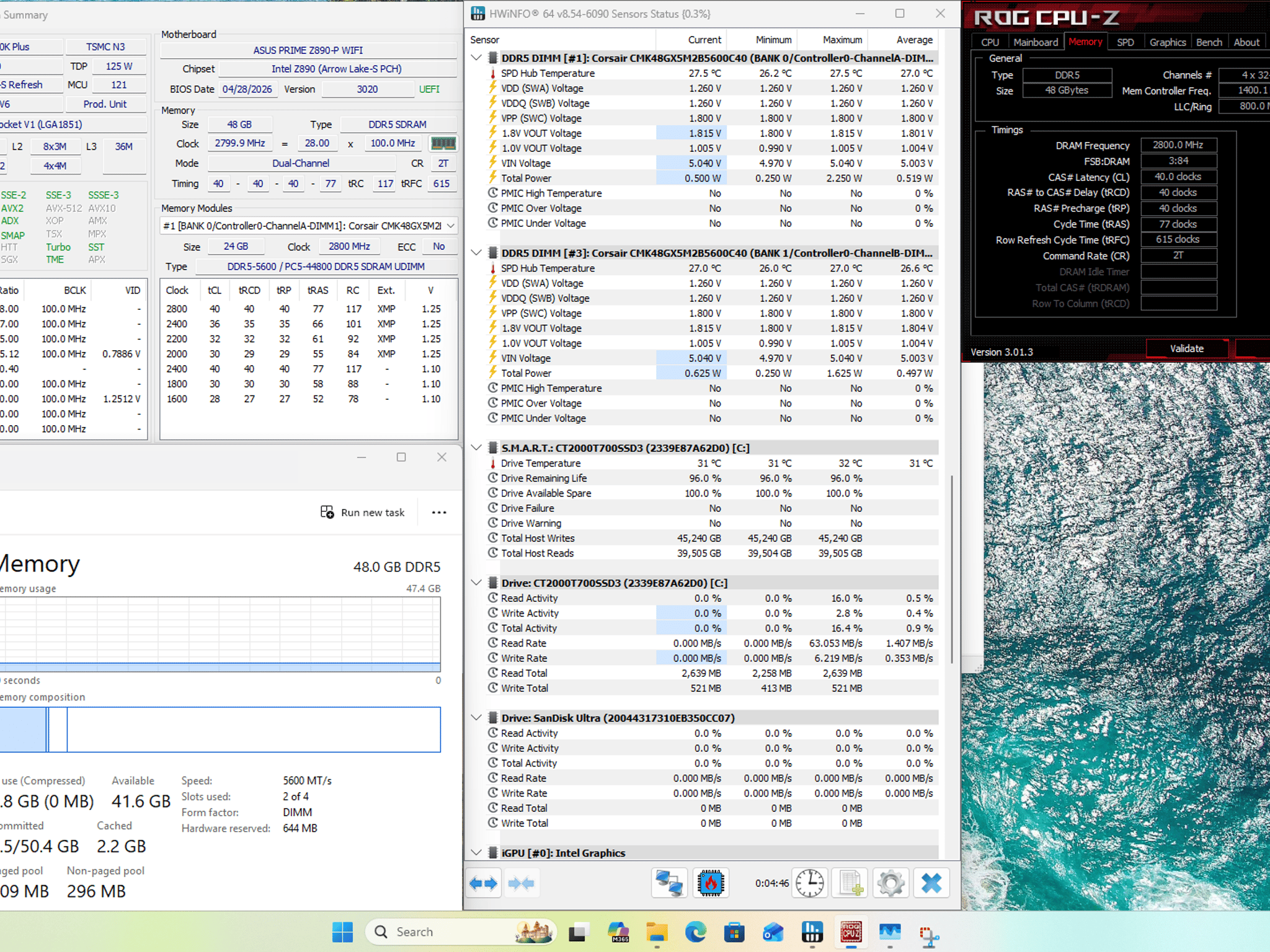This screenshot has width=1270, height=952.
Task: Switch to the CPU tab in CPU-Z
Action: (990, 42)
